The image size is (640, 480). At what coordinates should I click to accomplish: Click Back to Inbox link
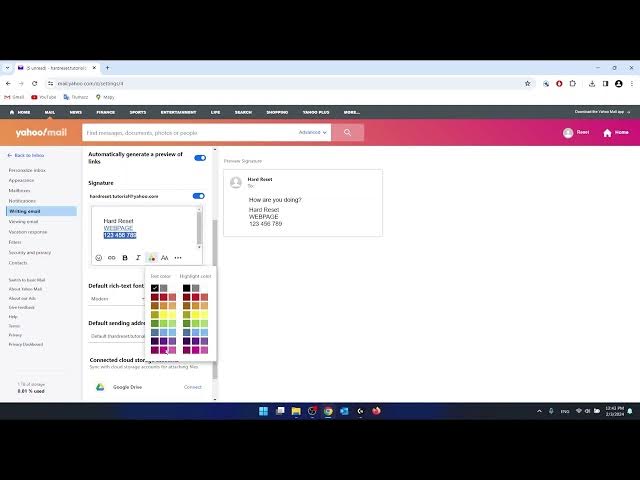[27, 155]
